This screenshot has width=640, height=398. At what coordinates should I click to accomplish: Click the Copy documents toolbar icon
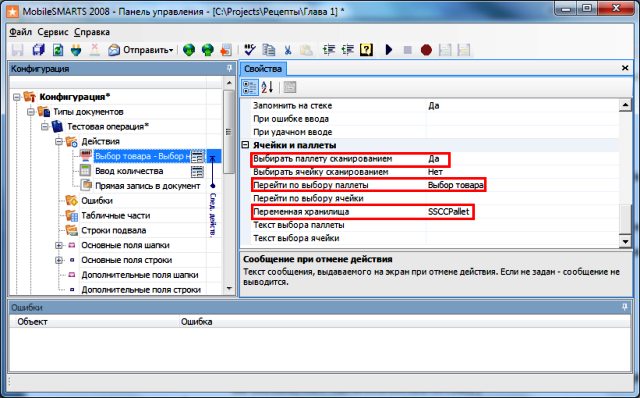click(269, 50)
